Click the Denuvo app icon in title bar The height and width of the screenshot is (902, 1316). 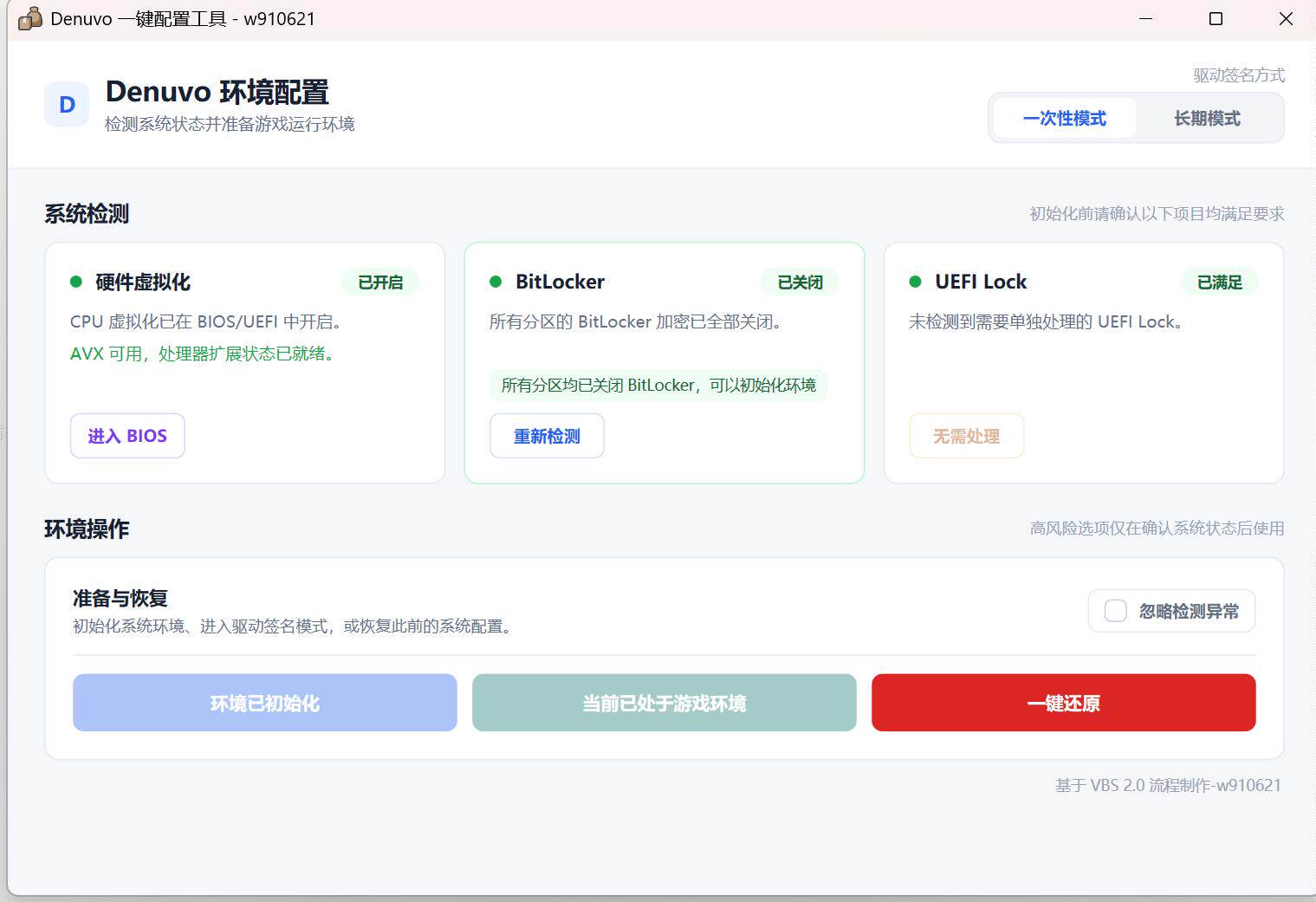click(x=29, y=18)
